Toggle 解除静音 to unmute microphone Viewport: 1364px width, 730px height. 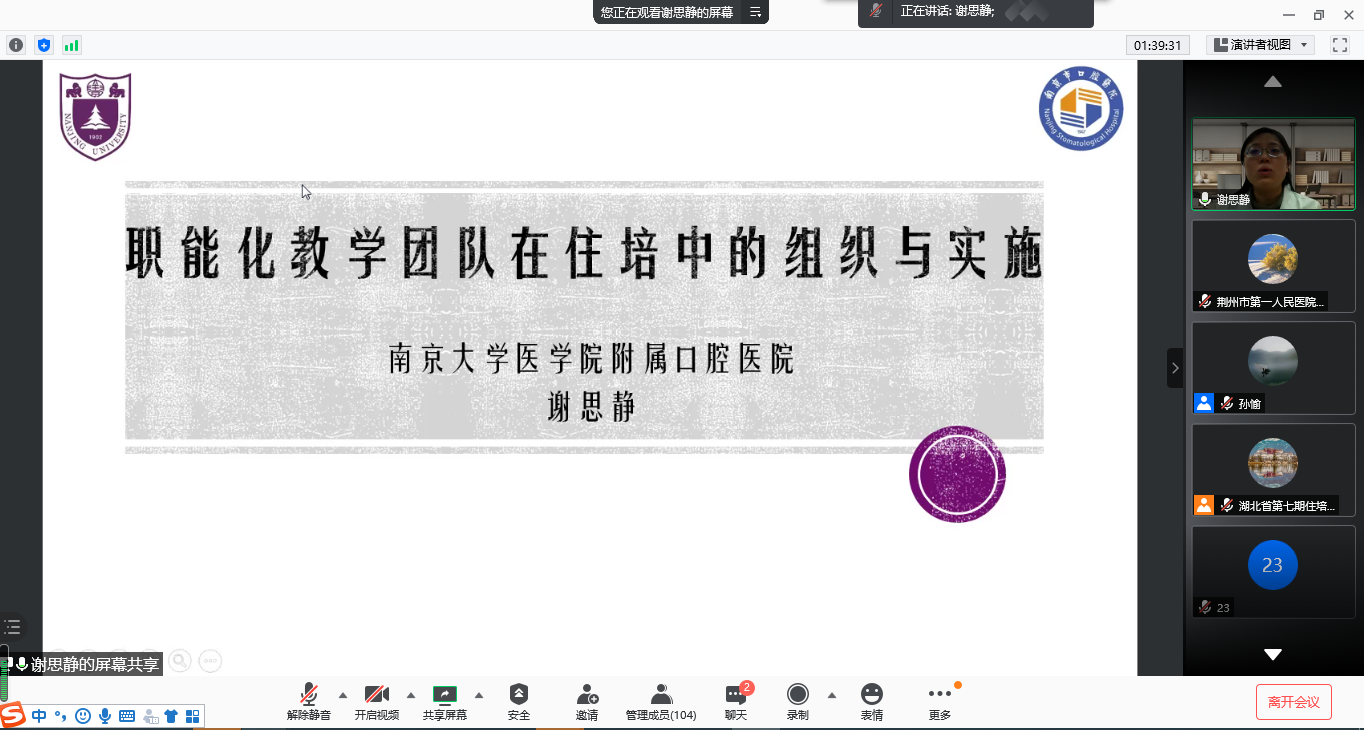point(309,703)
